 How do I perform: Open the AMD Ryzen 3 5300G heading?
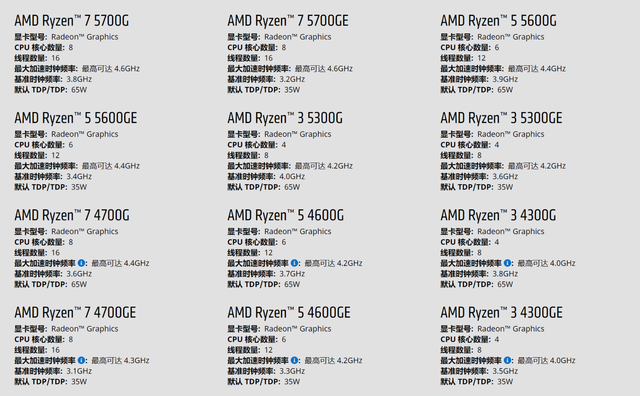285,118
